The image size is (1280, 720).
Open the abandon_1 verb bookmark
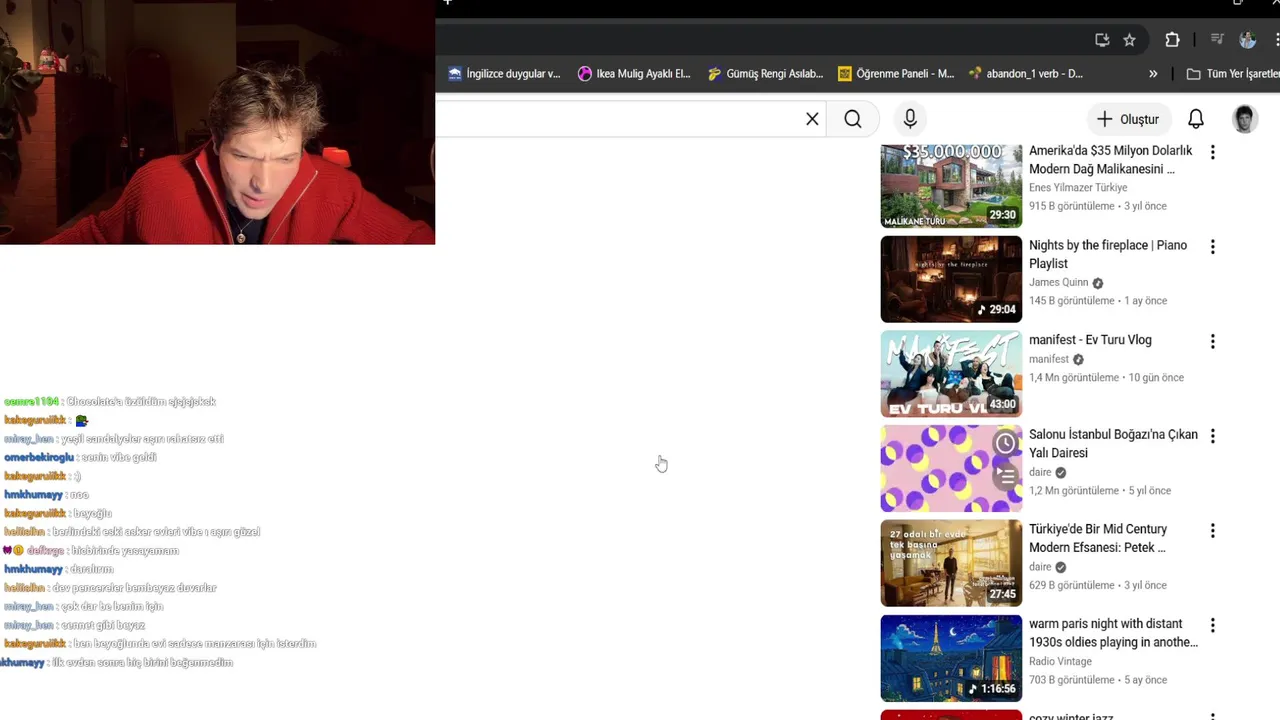click(x=1026, y=74)
